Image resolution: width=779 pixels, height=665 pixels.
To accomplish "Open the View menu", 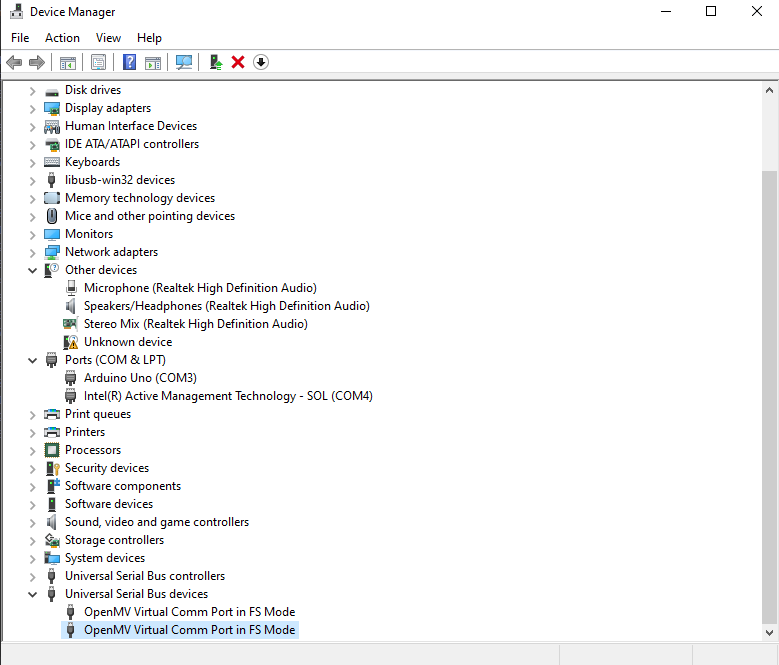I will pyautogui.click(x=108, y=38).
